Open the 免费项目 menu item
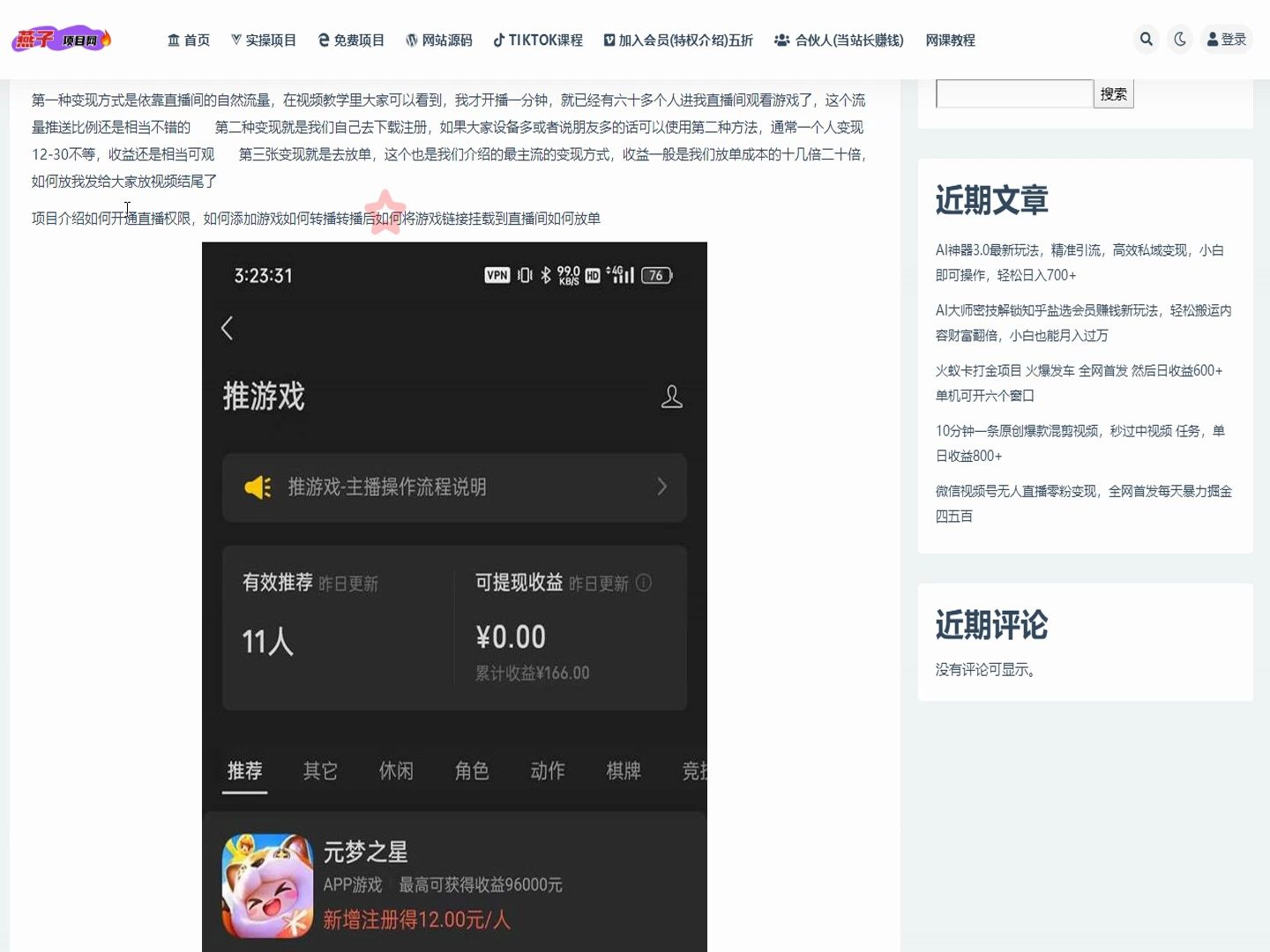Viewport: 1270px width, 952px height. point(351,40)
